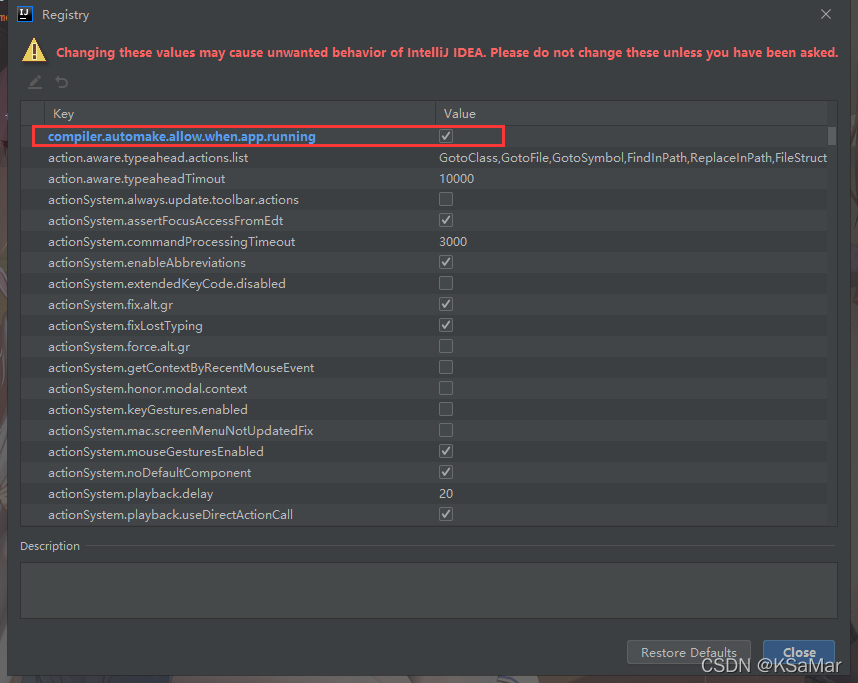Enable actionSystem.keyGestures.enabled checkbox
This screenshot has height=683, width=858.
pyautogui.click(x=446, y=409)
